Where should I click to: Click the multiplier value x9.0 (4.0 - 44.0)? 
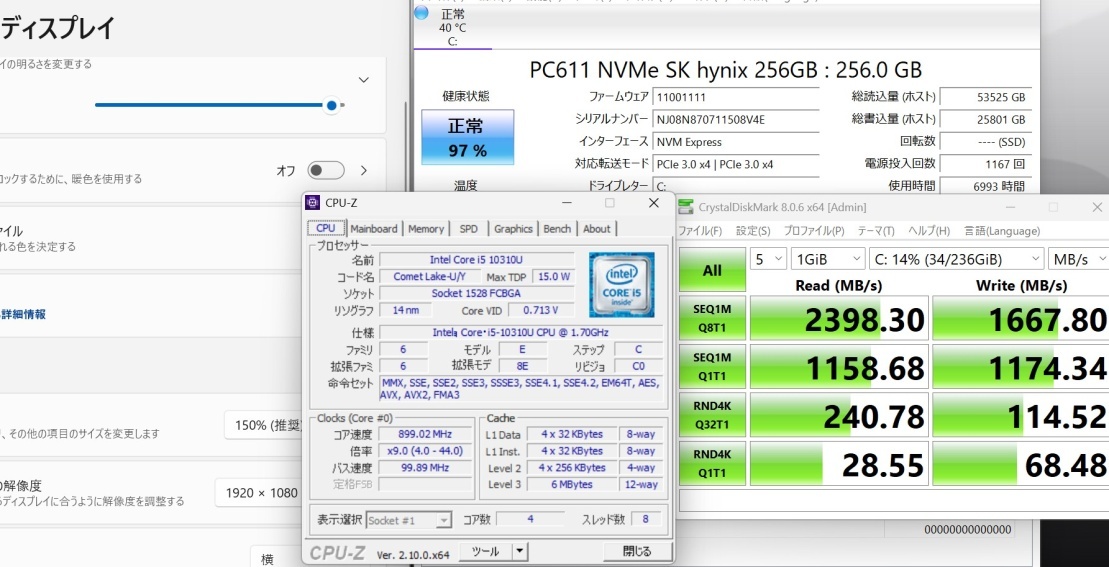coord(426,451)
